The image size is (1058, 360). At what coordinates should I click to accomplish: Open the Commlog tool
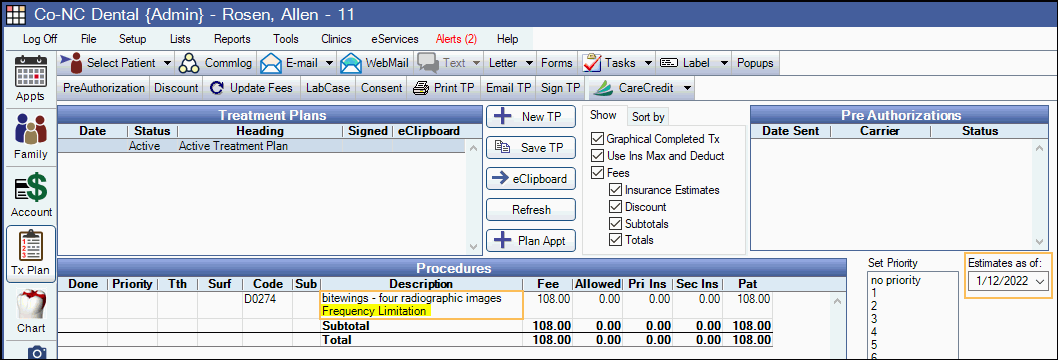[216, 63]
